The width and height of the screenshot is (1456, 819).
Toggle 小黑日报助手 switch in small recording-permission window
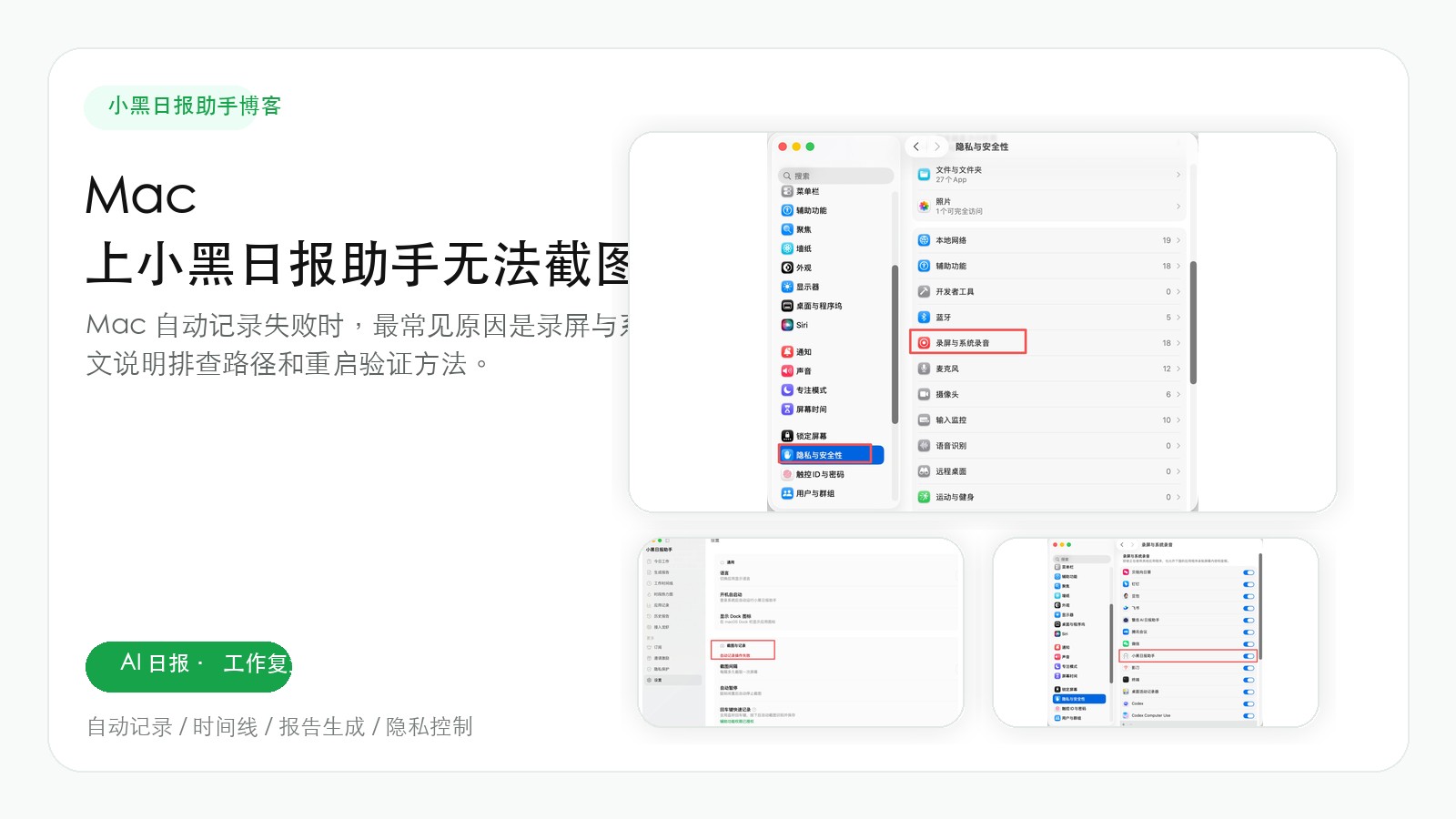pyautogui.click(x=1249, y=656)
